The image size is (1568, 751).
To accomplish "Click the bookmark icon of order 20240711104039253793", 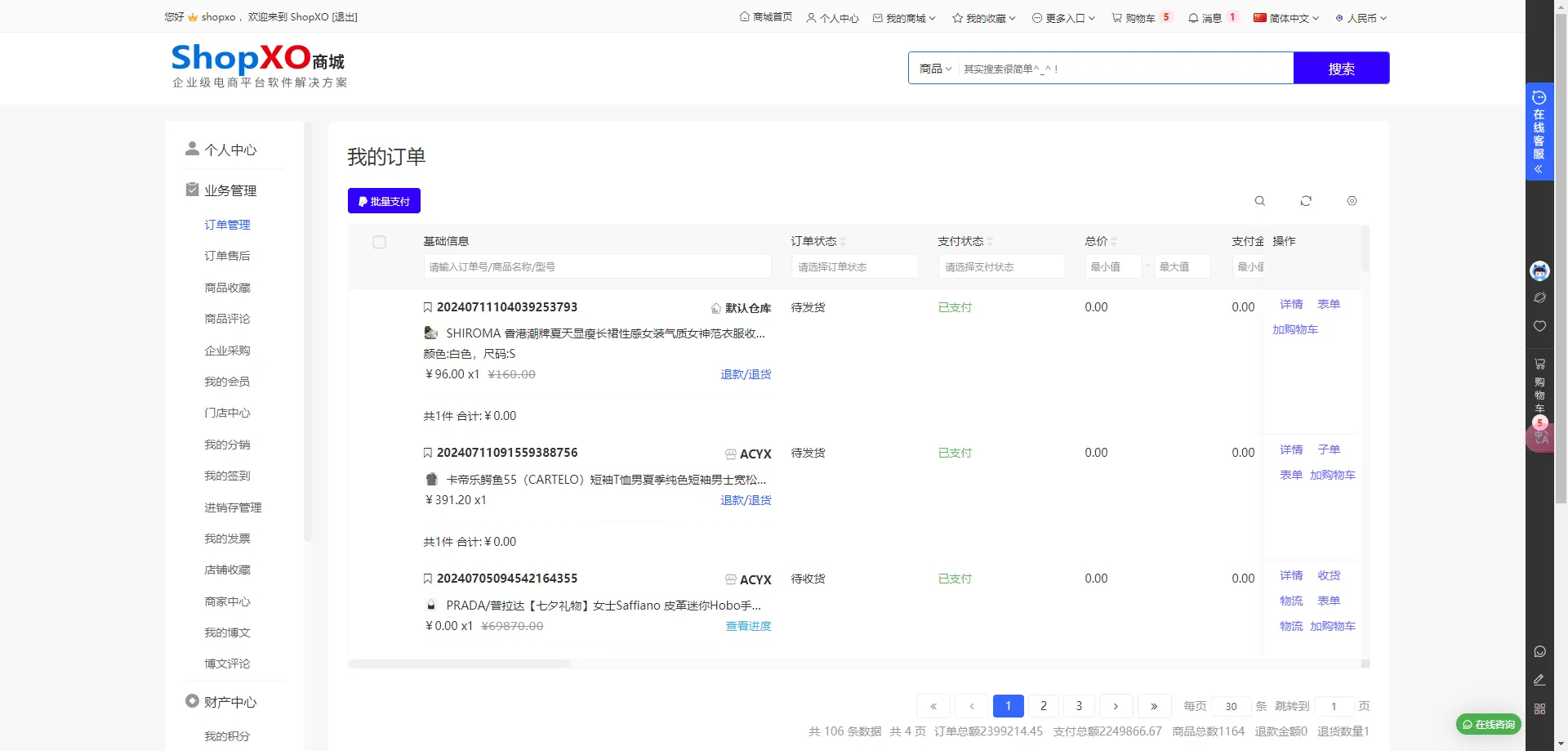I will (x=427, y=307).
